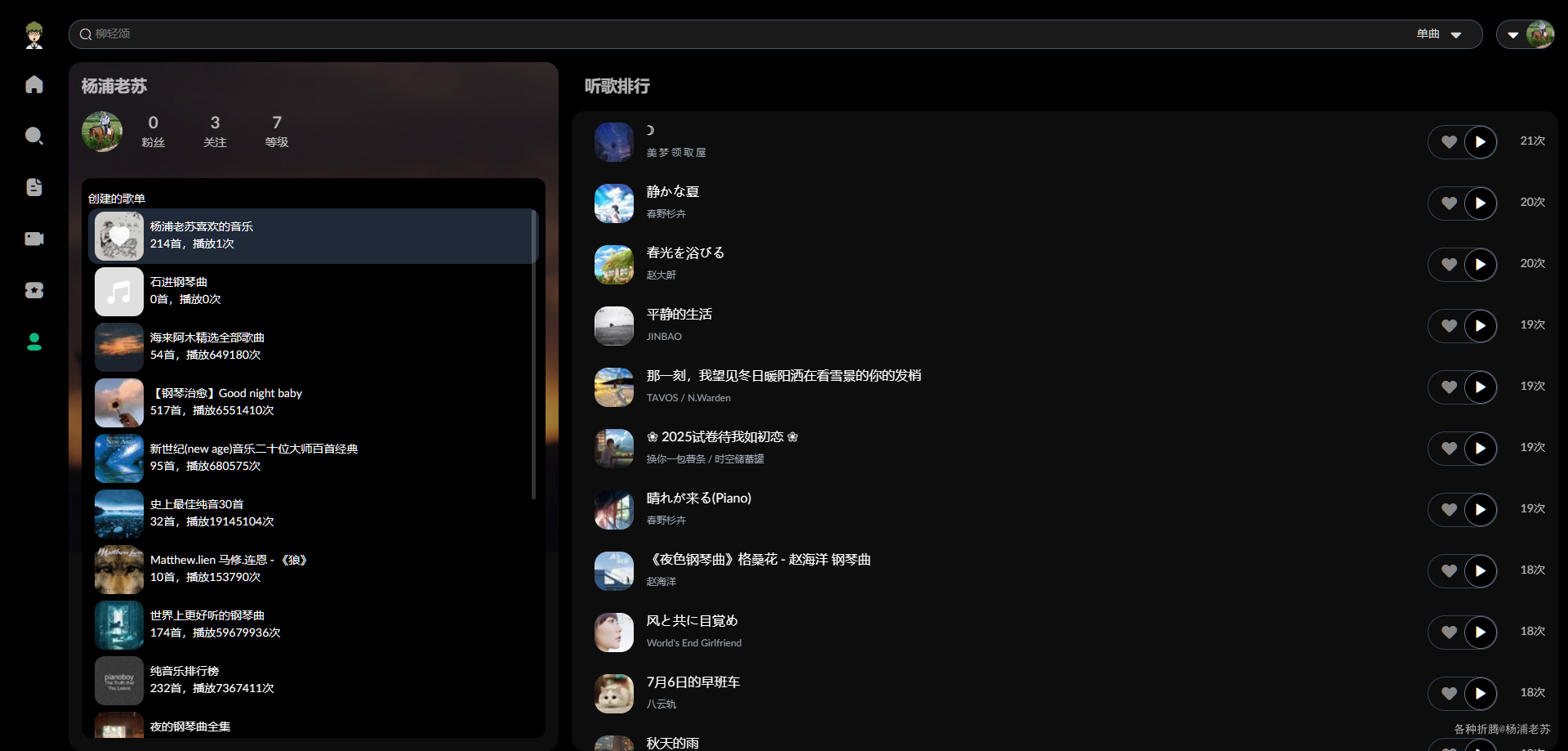Screen dimensions: 1568x751
Task: Play the TAVOS / N.Warden song
Action: point(1481,387)
